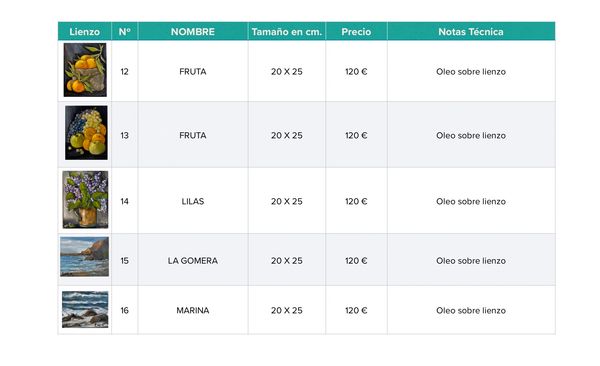
Task: Select the MARINA name cell
Action: tap(193, 310)
